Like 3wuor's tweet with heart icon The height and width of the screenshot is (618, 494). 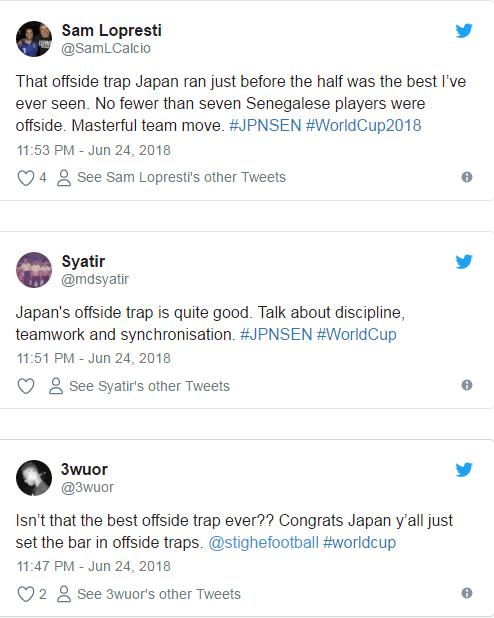(26, 594)
